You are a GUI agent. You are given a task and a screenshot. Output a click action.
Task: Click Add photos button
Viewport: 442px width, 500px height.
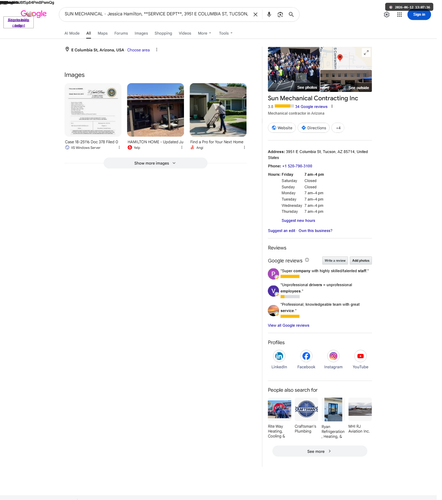361,260
